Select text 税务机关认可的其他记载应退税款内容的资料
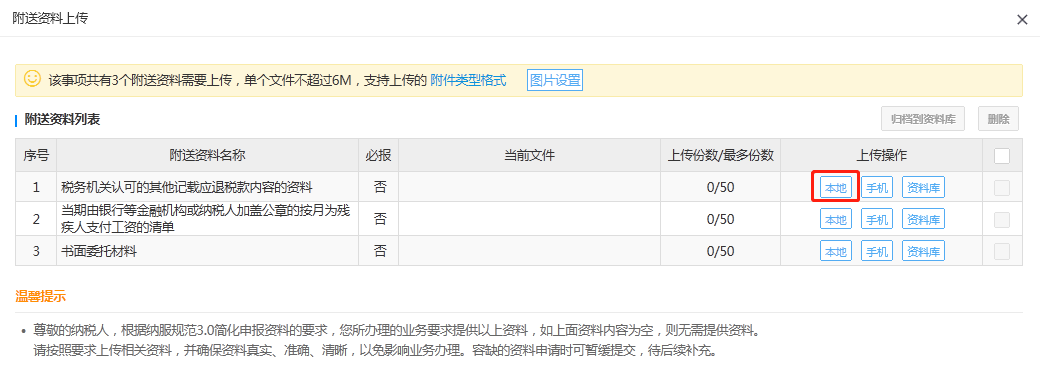The image size is (1040, 370). [186, 188]
